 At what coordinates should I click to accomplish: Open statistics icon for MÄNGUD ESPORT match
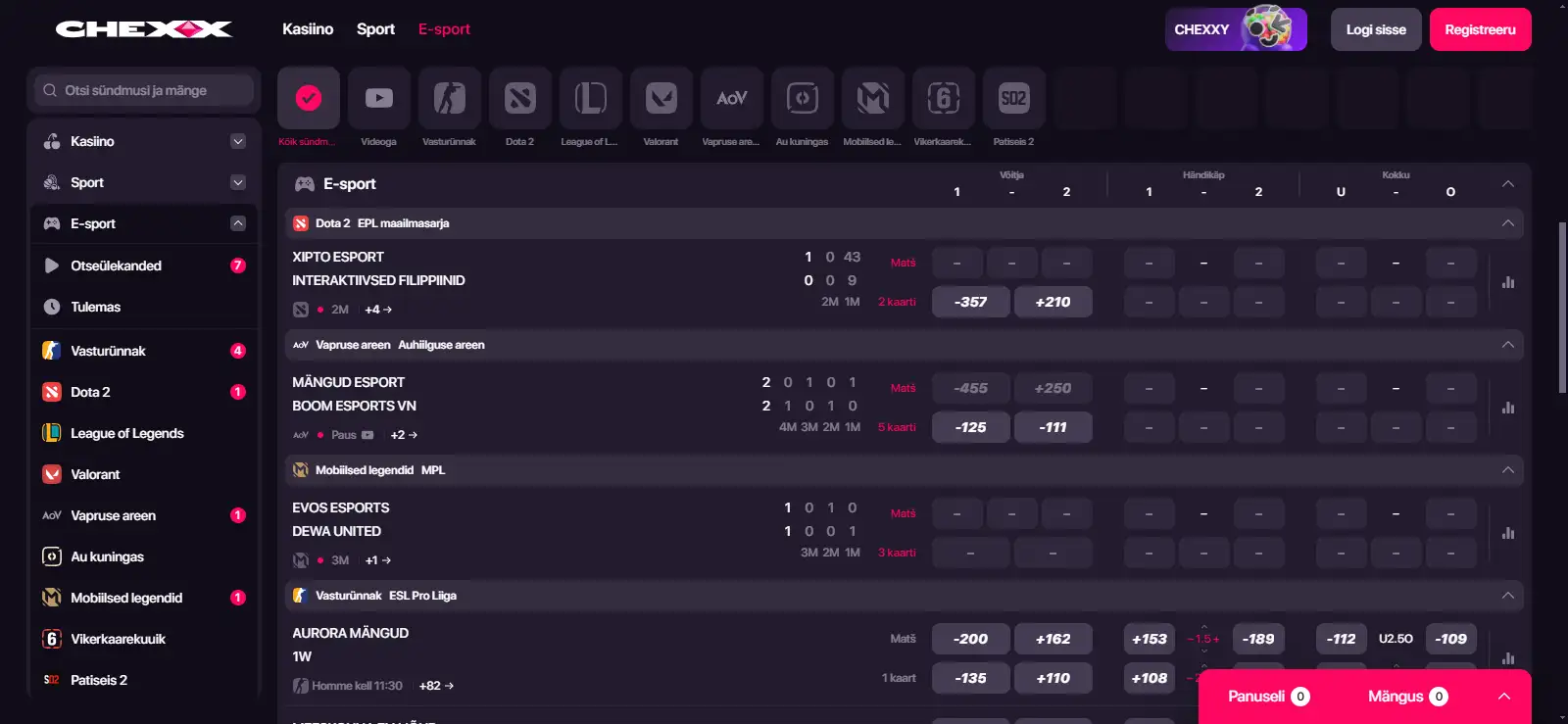click(x=1508, y=408)
